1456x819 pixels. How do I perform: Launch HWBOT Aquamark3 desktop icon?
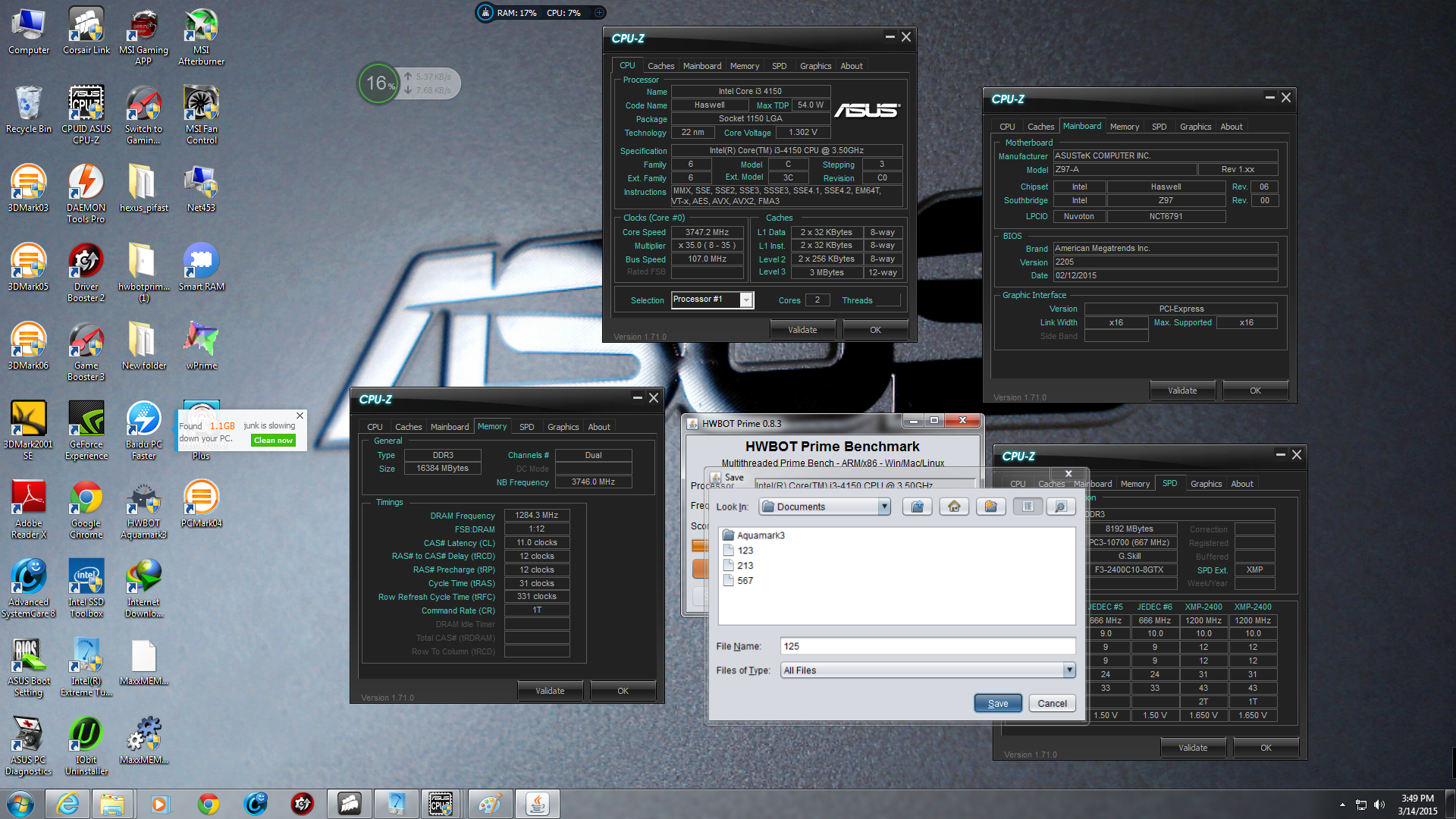[143, 510]
